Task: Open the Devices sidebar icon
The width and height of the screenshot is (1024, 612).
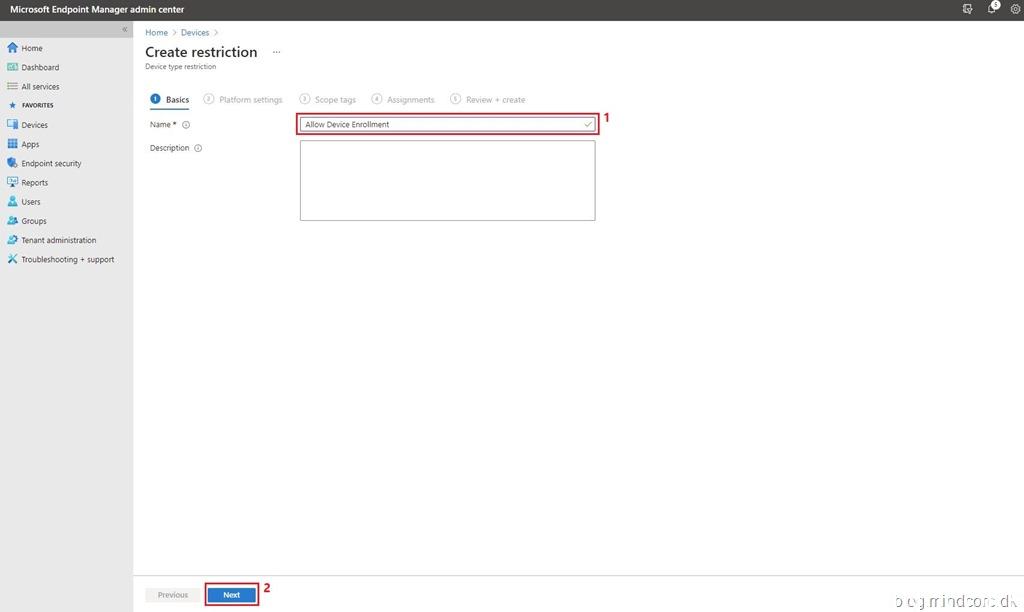Action: coord(13,125)
